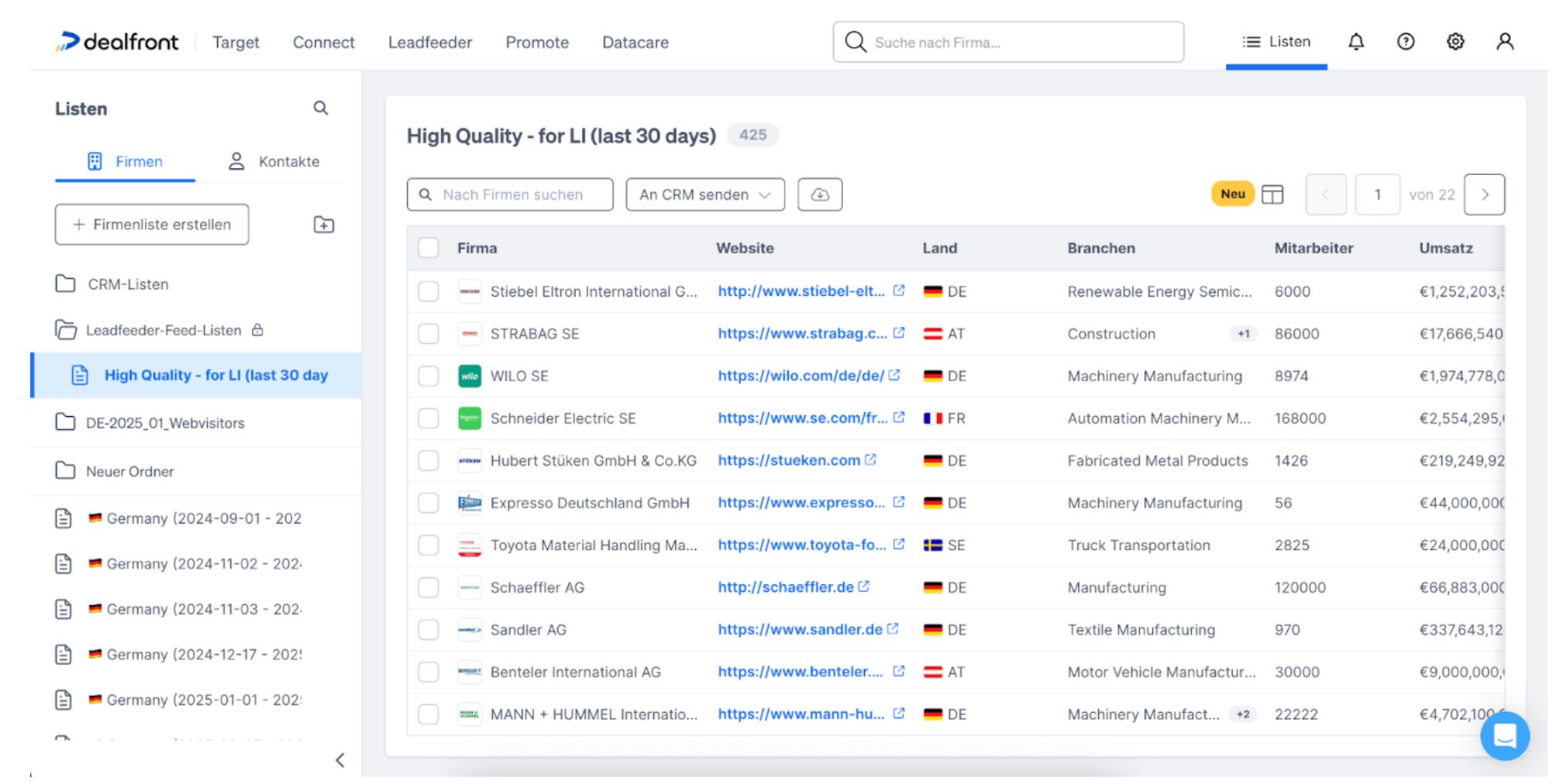Click the Expresso Deutschland GmbH logo
The height and width of the screenshot is (784, 1553).
click(x=470, y=503)
